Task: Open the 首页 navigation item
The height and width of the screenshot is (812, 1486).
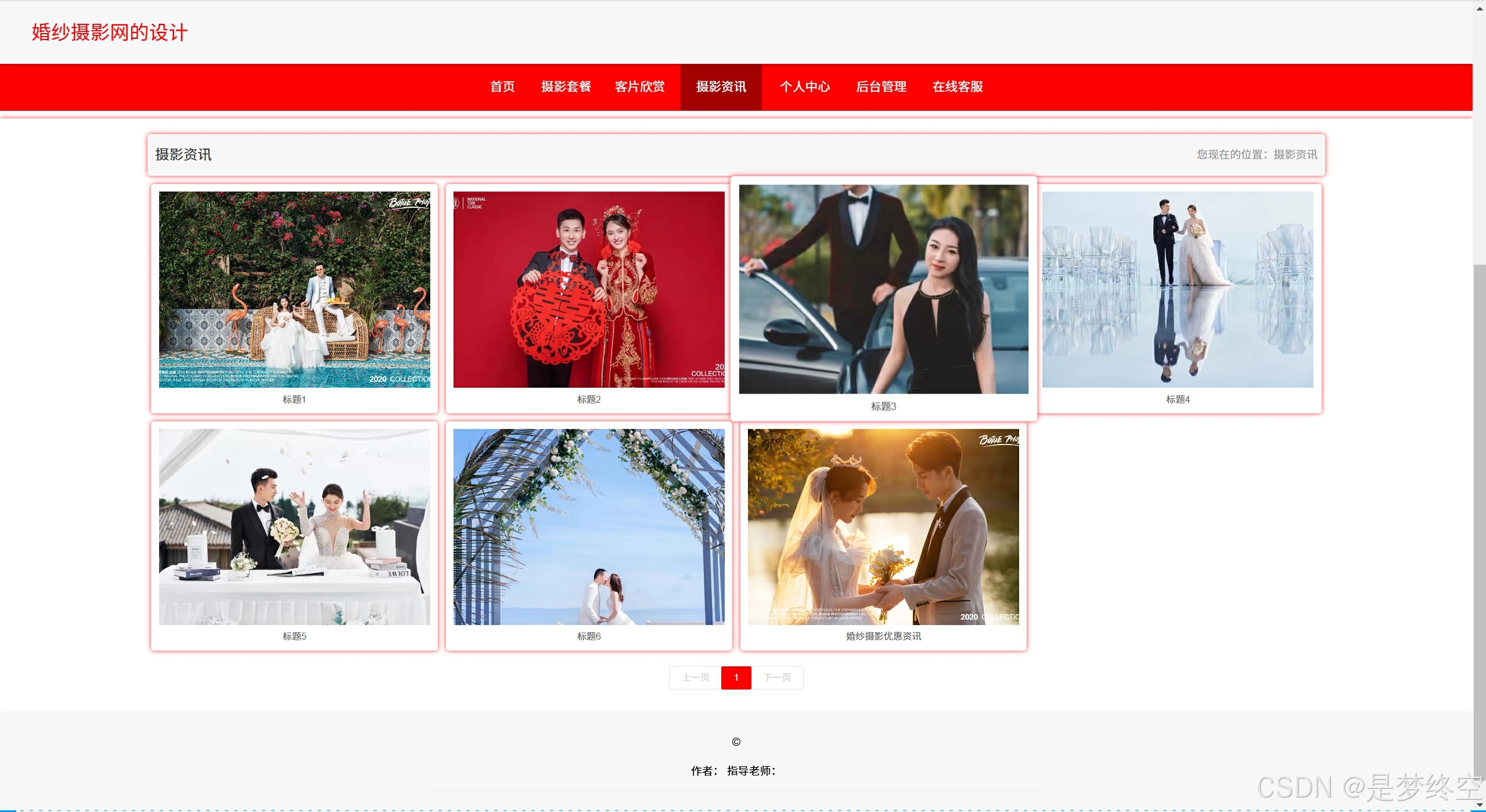Action: (502, 87)
